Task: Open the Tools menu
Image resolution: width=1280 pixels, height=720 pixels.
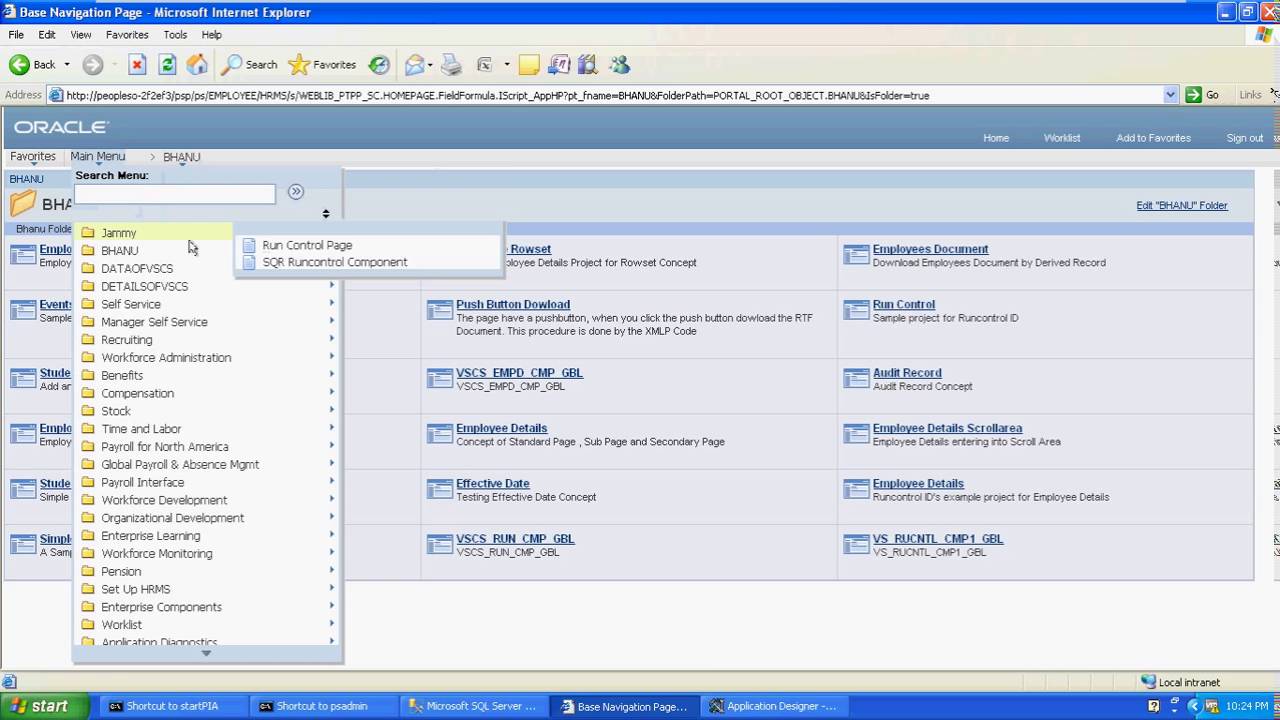Action: (175, 34)
